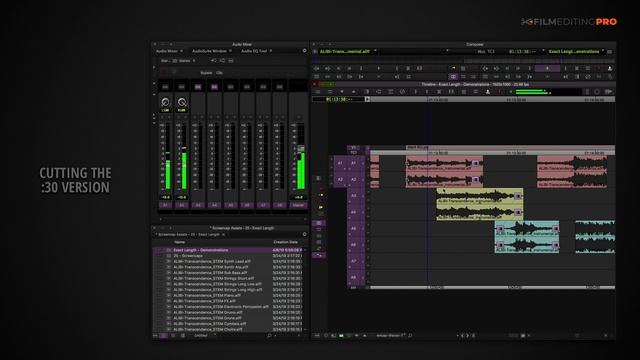Disable the highlighted A3 gang button in the mixer
Viewport: 640px width, 360px height.
198,87
